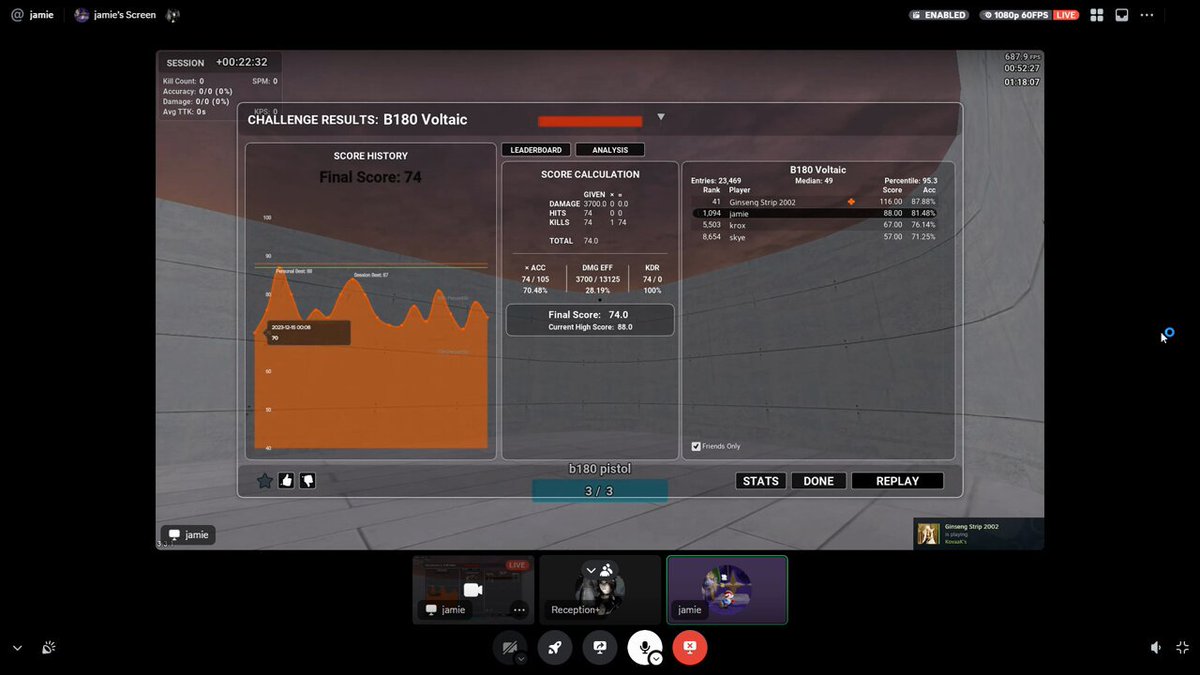Click the score history tooltip showing 70
This screenshot has width=1200, height=675.
point(309,332)
